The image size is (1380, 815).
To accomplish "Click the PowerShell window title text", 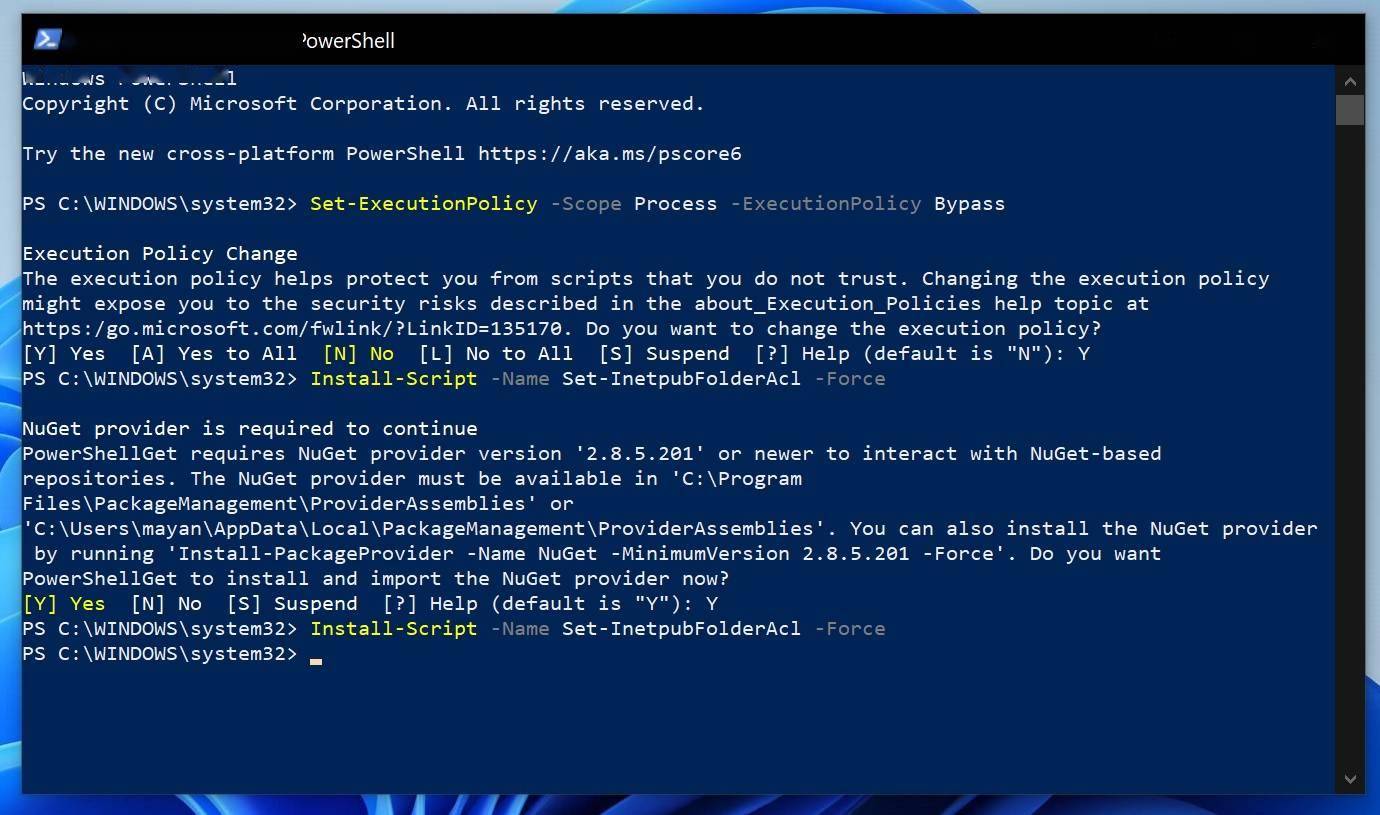I will [347, 41].
